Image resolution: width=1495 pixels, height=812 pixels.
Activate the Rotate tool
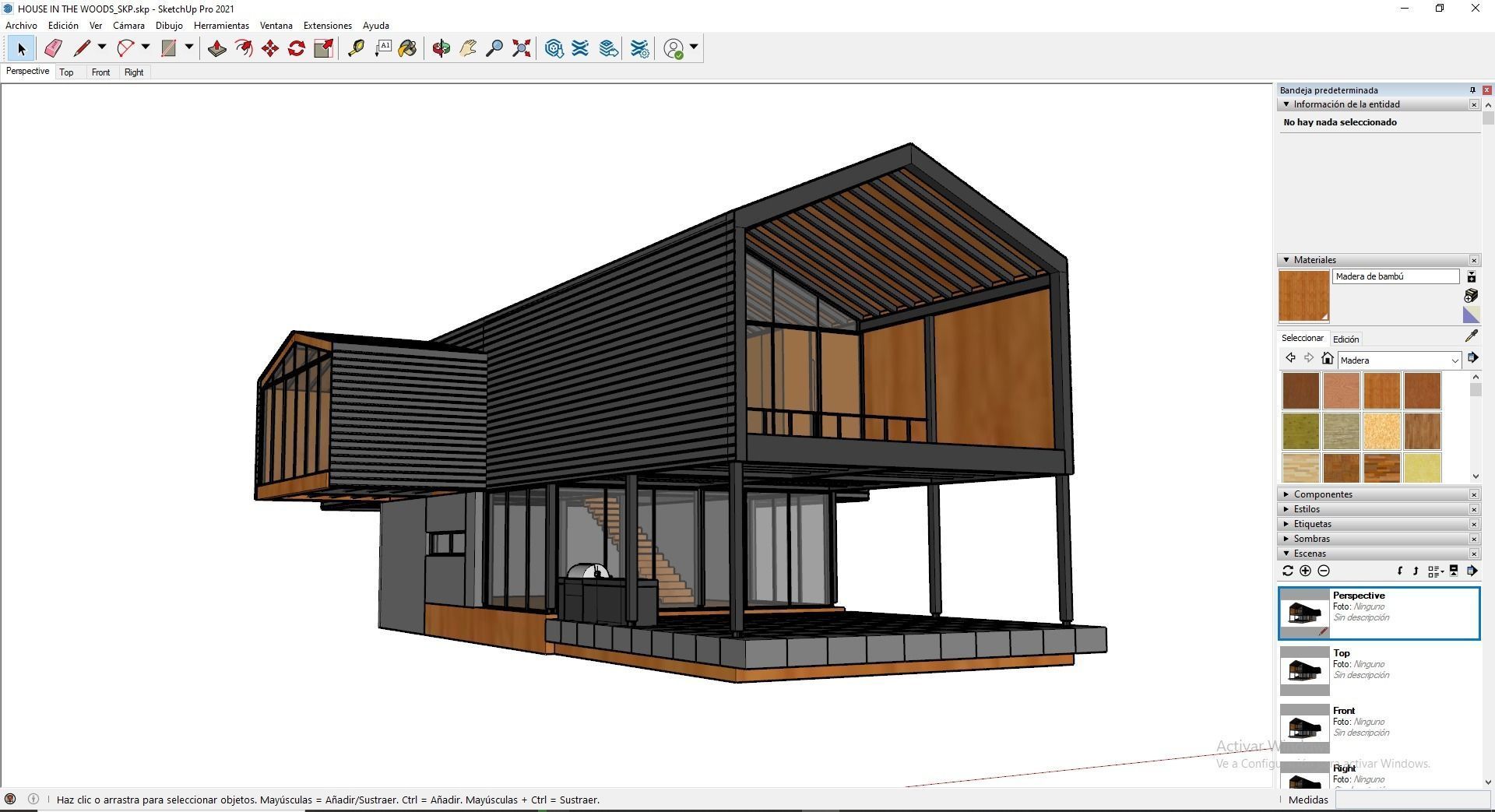(x=297, y=48)
